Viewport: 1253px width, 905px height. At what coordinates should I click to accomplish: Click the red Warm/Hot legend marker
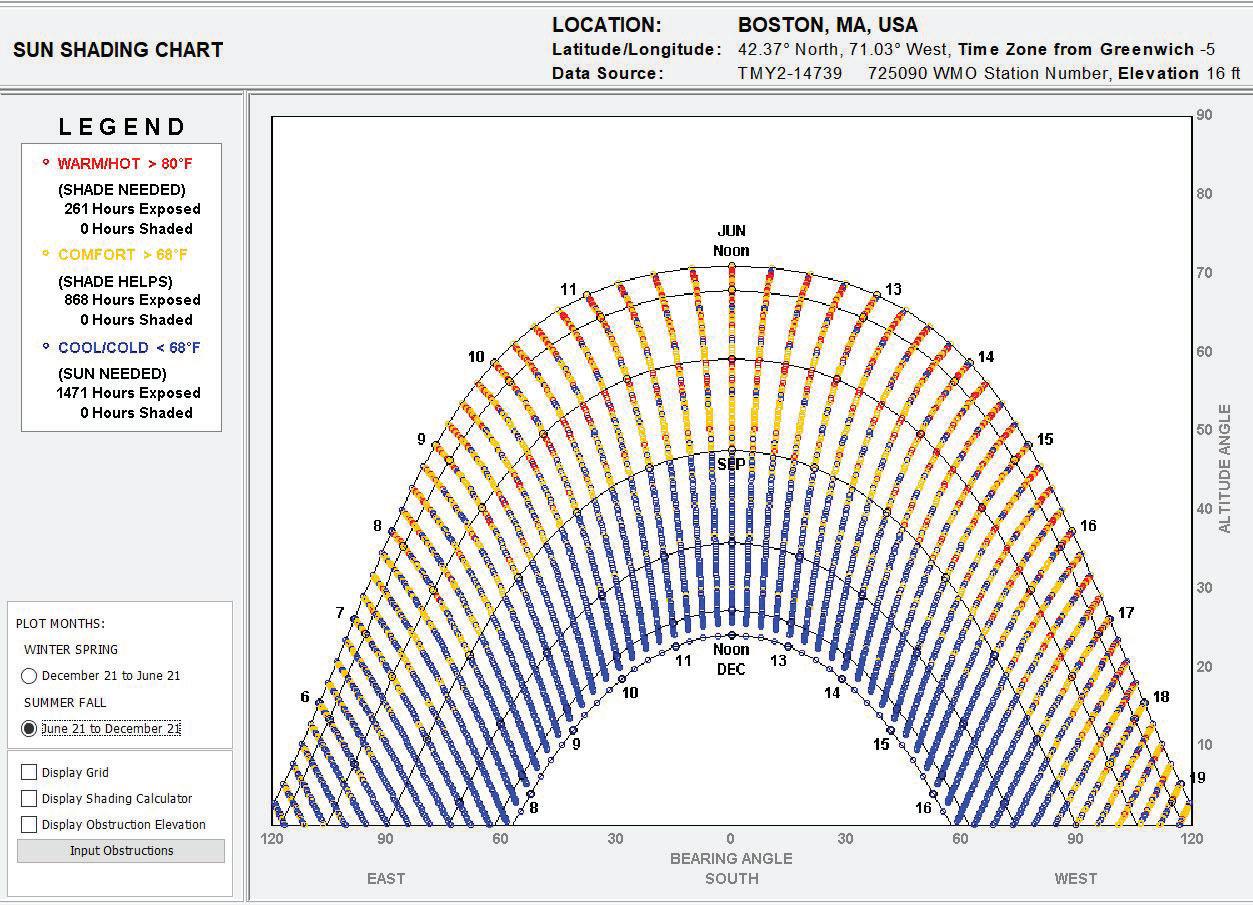(45, 162)
